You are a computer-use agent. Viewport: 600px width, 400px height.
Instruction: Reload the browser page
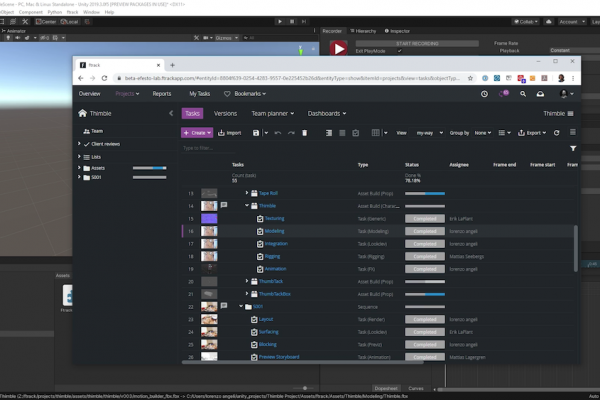(104, 78)
